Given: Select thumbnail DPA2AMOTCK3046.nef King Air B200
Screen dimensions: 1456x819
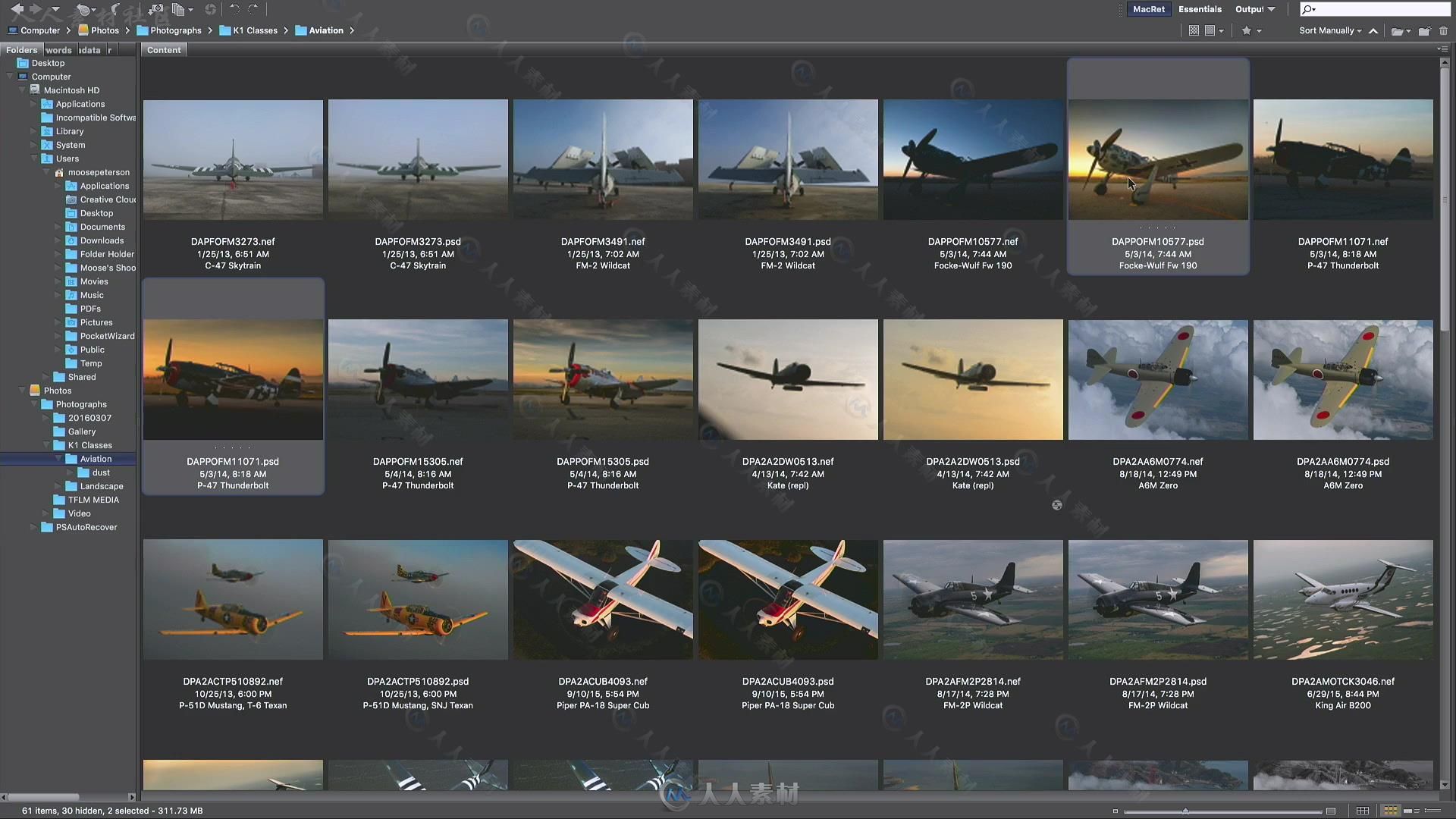Looking at the screenshot, I should (1343, 599).
